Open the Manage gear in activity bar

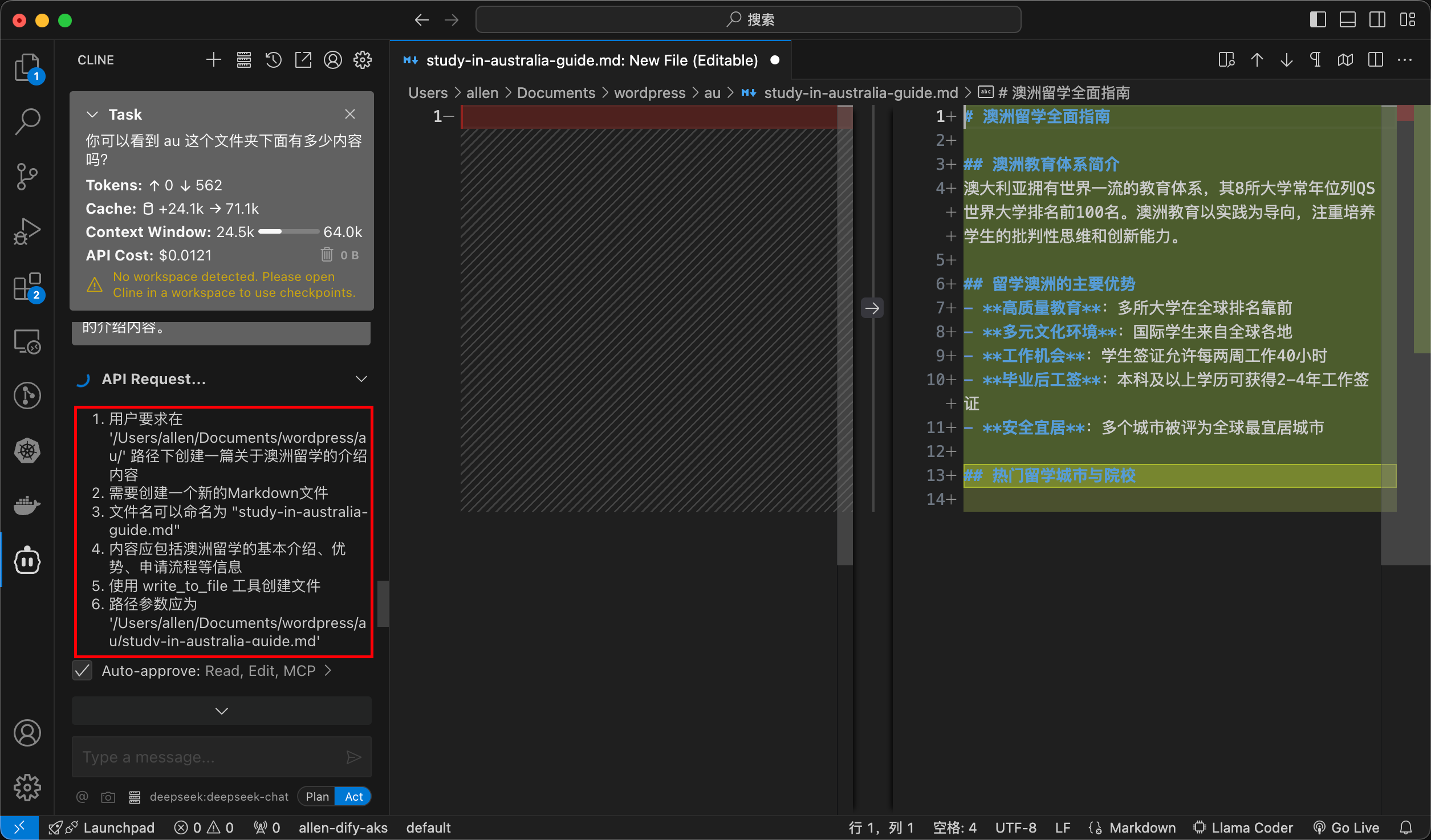pyautogui.click(x=27, y=788)
